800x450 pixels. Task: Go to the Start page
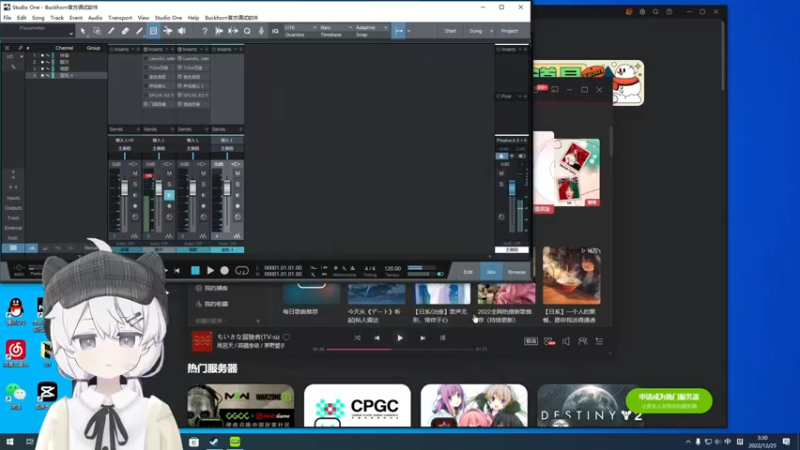tap(450, 31)
